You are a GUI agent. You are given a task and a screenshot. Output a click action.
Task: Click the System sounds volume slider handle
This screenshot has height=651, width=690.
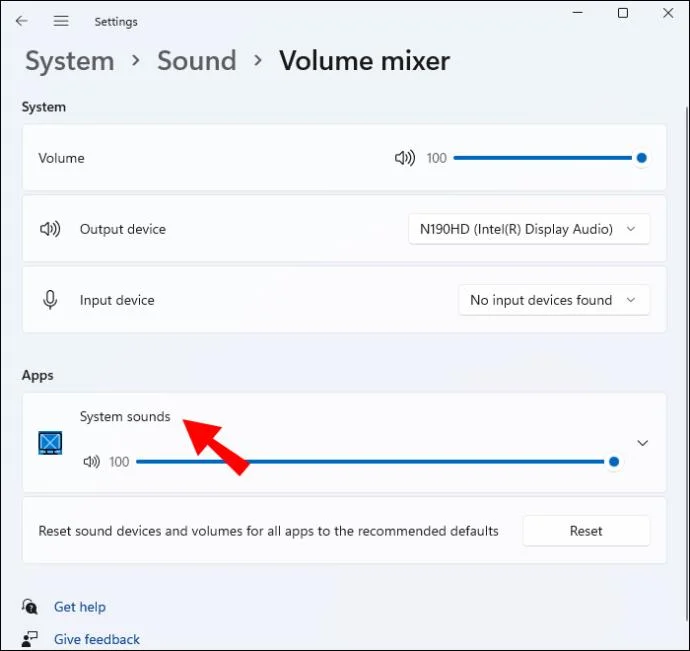pos(614,462)
